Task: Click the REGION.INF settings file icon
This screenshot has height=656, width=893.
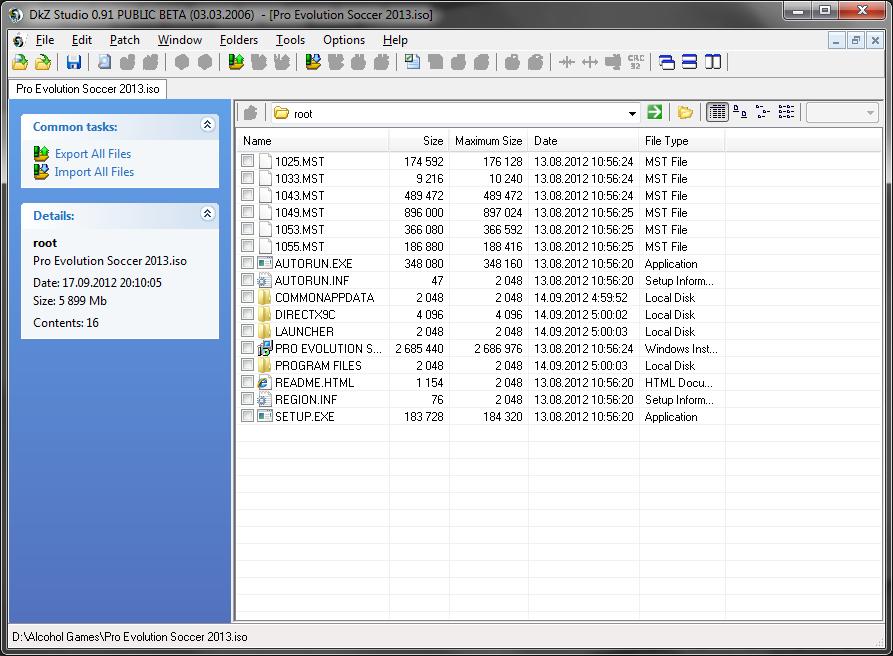Action: 264,399
